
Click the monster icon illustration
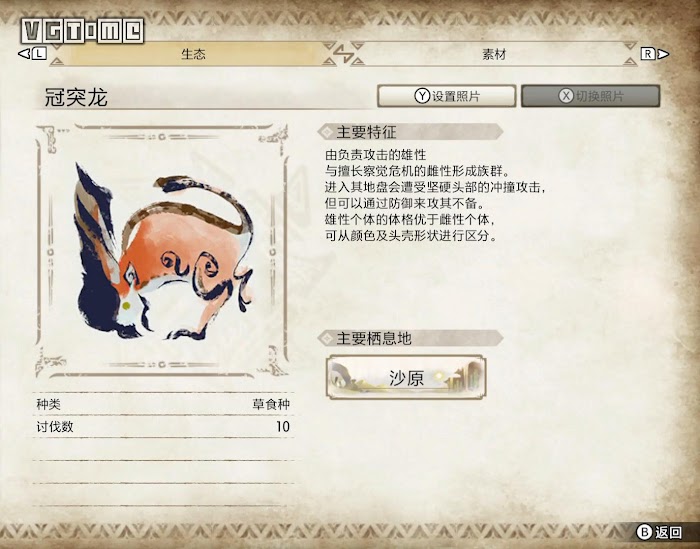tap(164, 250)
